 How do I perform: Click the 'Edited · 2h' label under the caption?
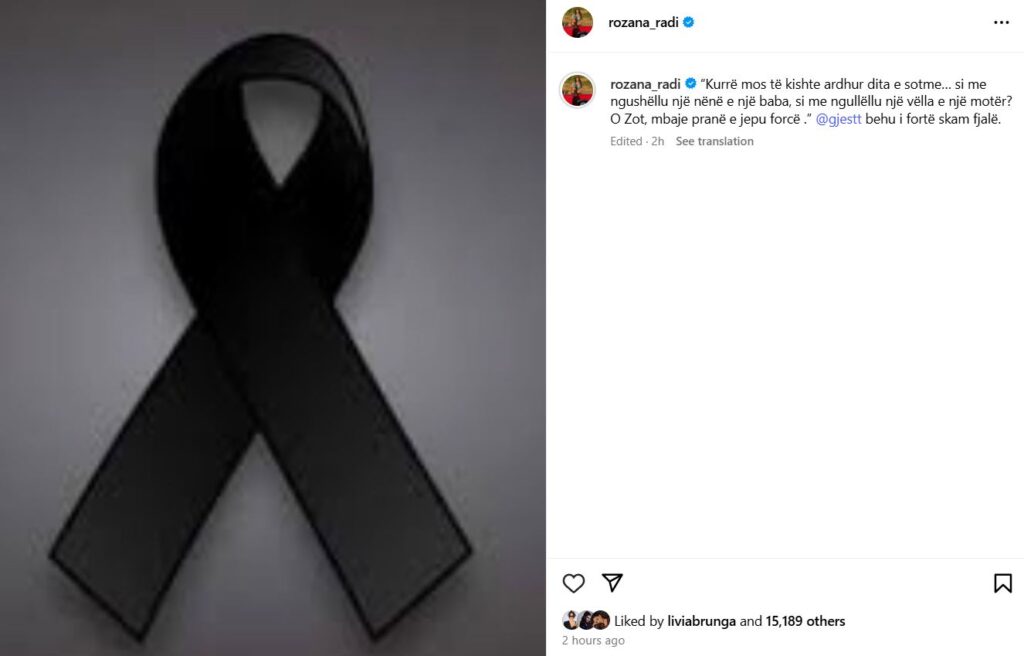click(637, 141)
